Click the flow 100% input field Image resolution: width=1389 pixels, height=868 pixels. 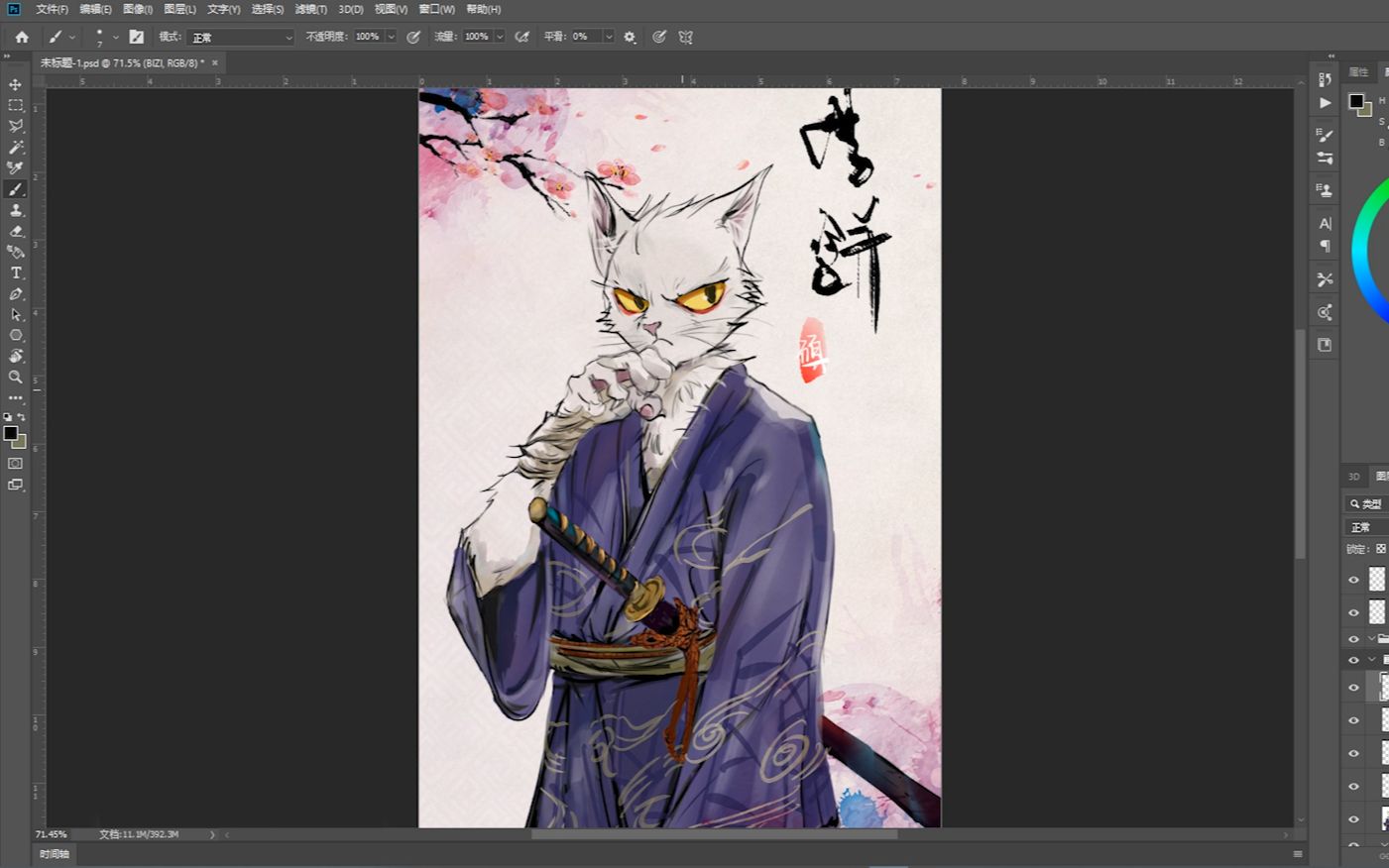pyautogui.click(x=477, y=37)
